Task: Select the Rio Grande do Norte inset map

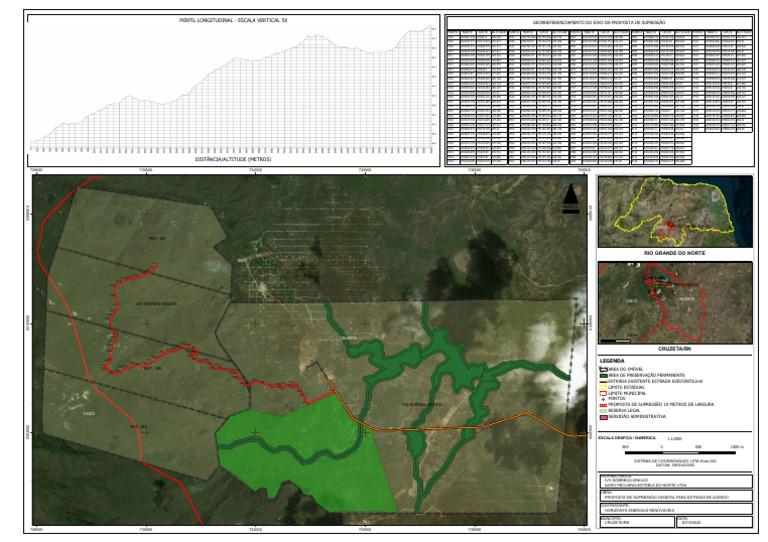Action: tap(674, 212)
